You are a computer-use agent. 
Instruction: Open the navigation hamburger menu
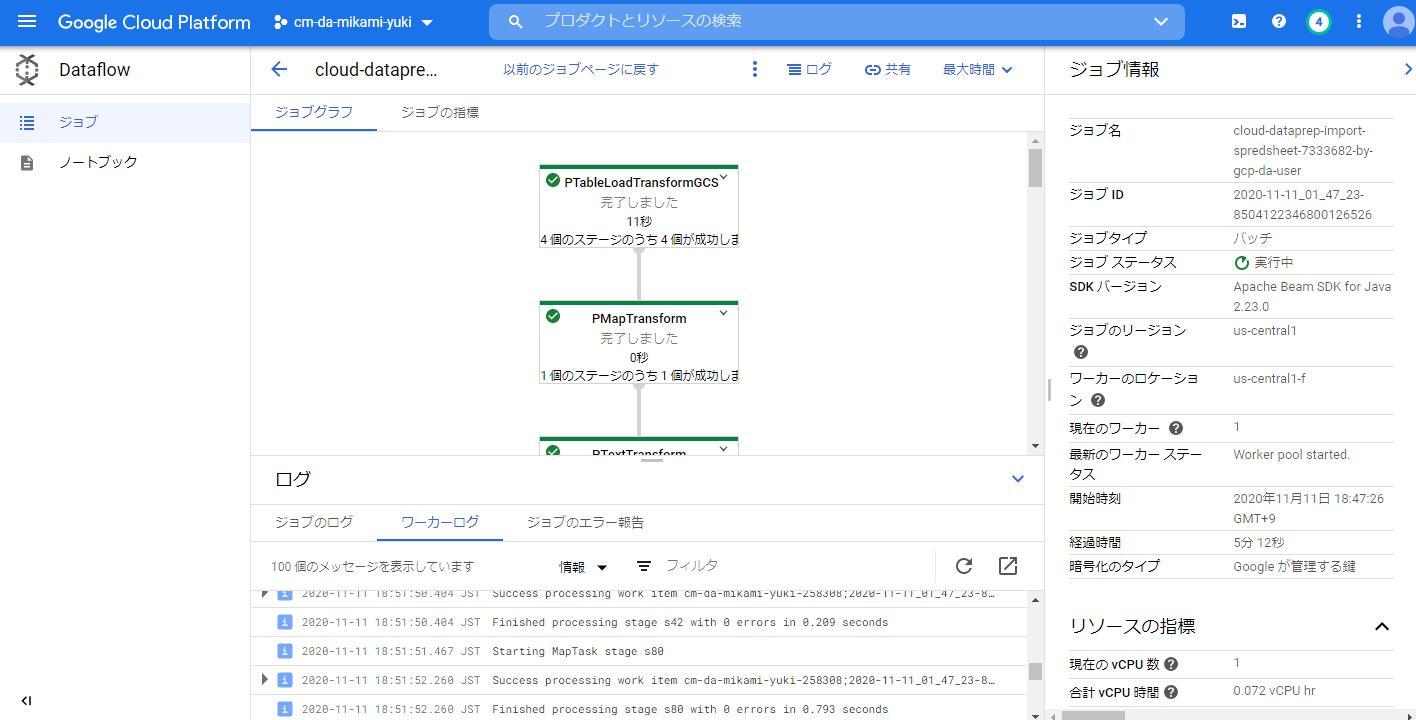(x=27, y=21)
